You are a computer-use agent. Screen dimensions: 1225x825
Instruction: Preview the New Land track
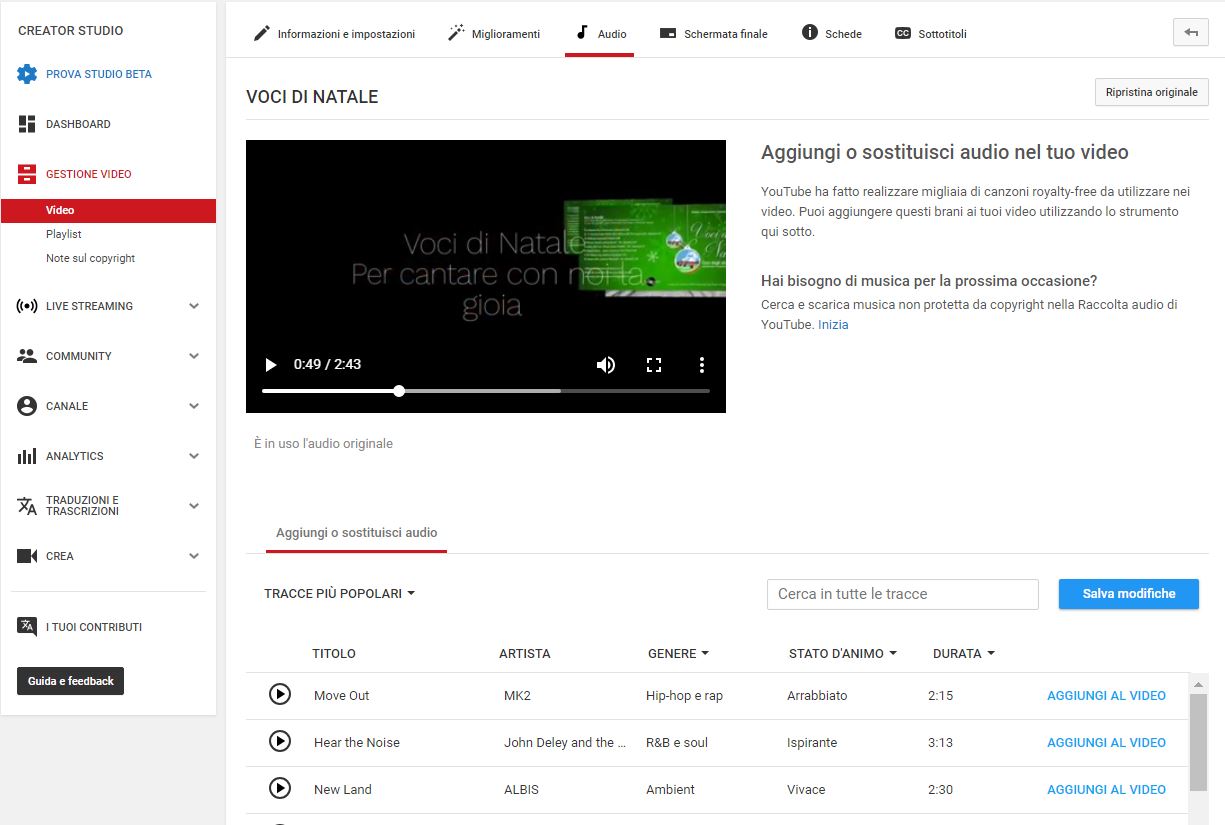(280, 789)
